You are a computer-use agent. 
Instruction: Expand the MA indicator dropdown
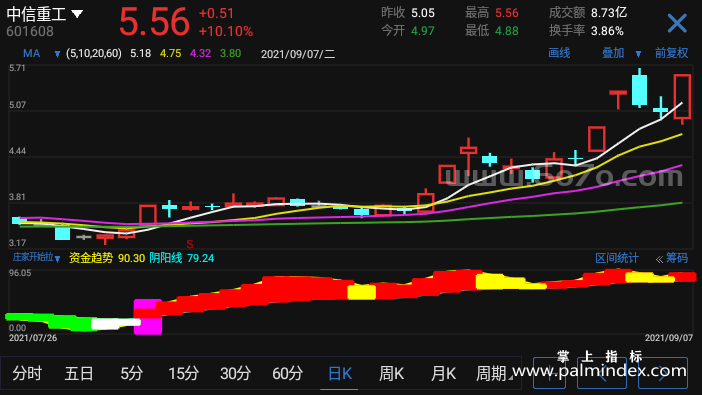coord(57,54)
